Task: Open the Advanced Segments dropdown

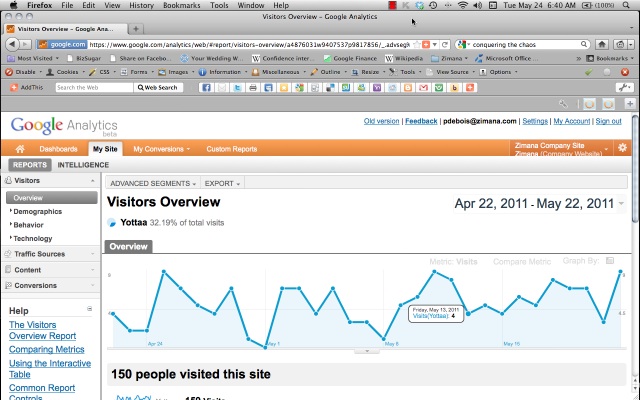Action: [153, 183]
